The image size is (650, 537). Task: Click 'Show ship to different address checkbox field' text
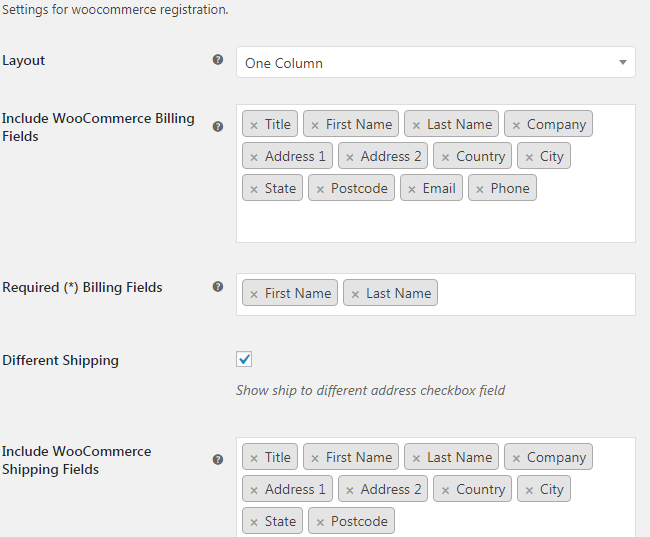click(x=370, y=390)
